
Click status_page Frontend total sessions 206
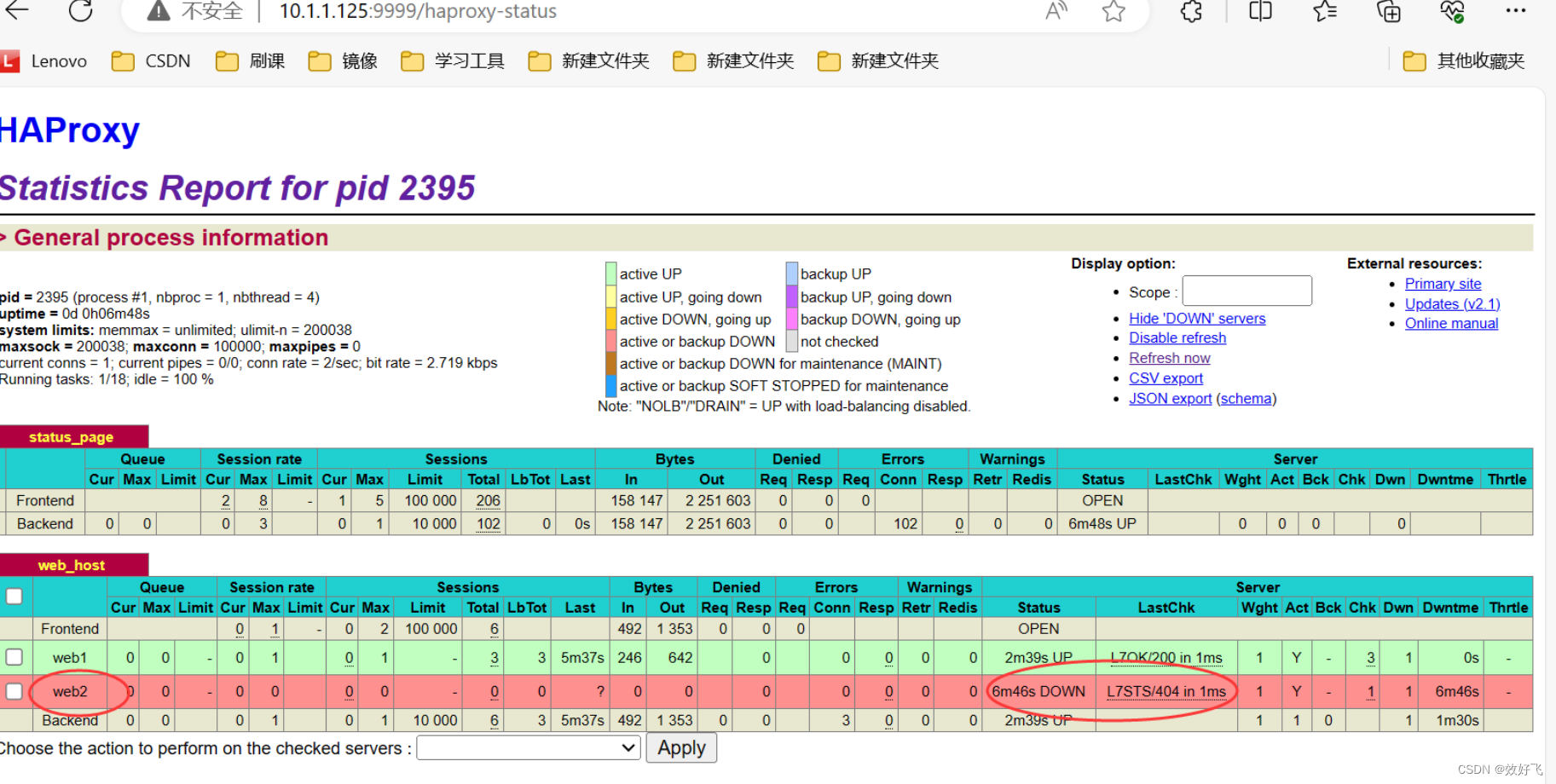488,501
